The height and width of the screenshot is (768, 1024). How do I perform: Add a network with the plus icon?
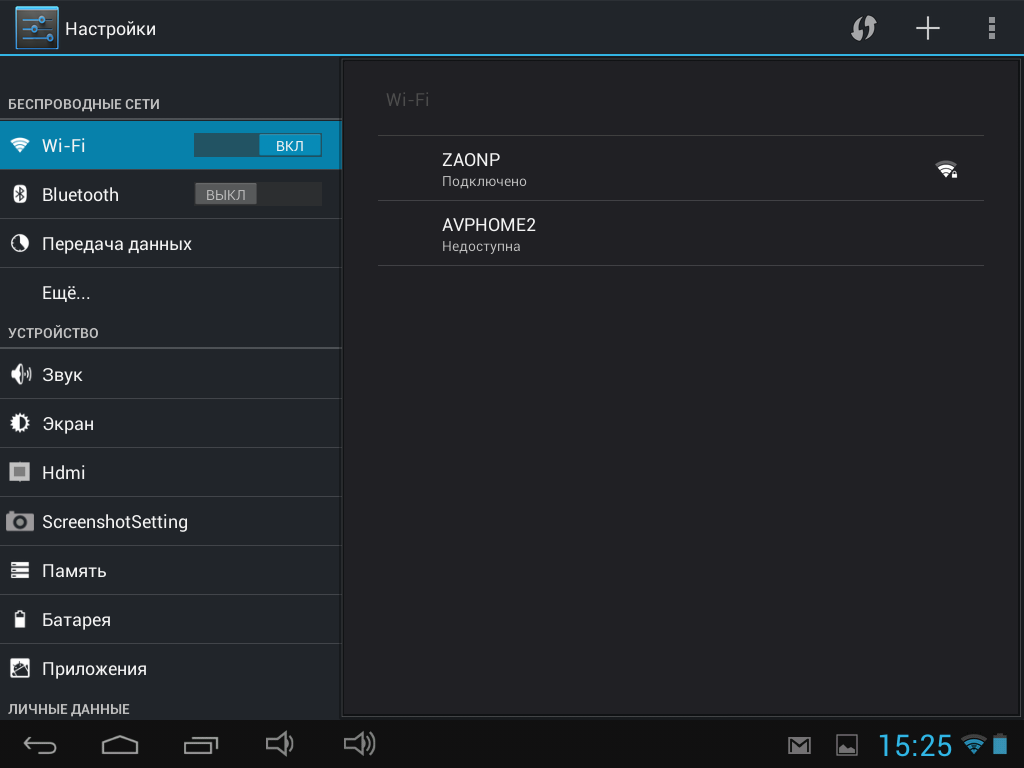927,28
